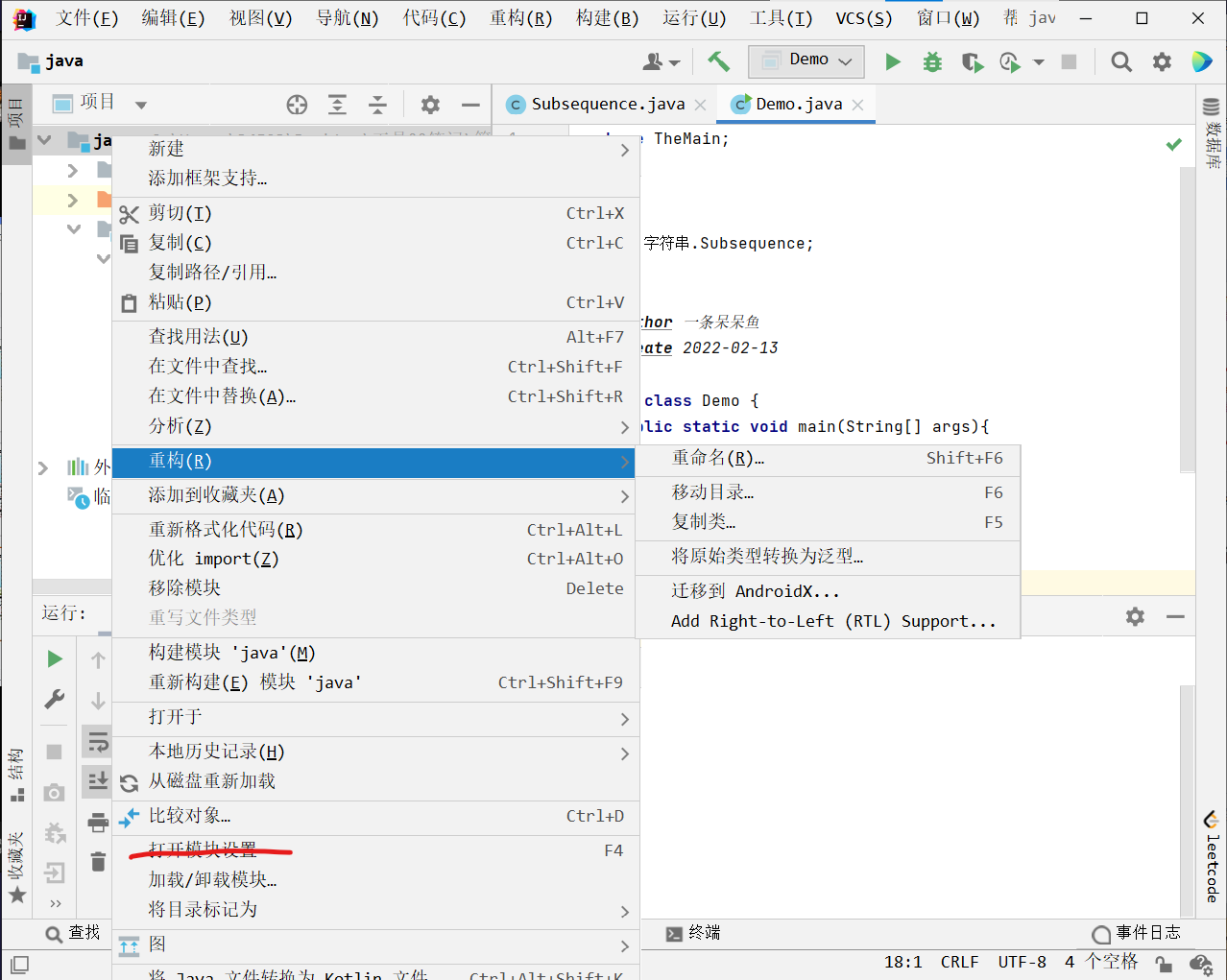Screen dimensions: 1227x980
Task: Open the VCS menu in the menu bar
Action: pyautogui.click(x=863, y=17)
